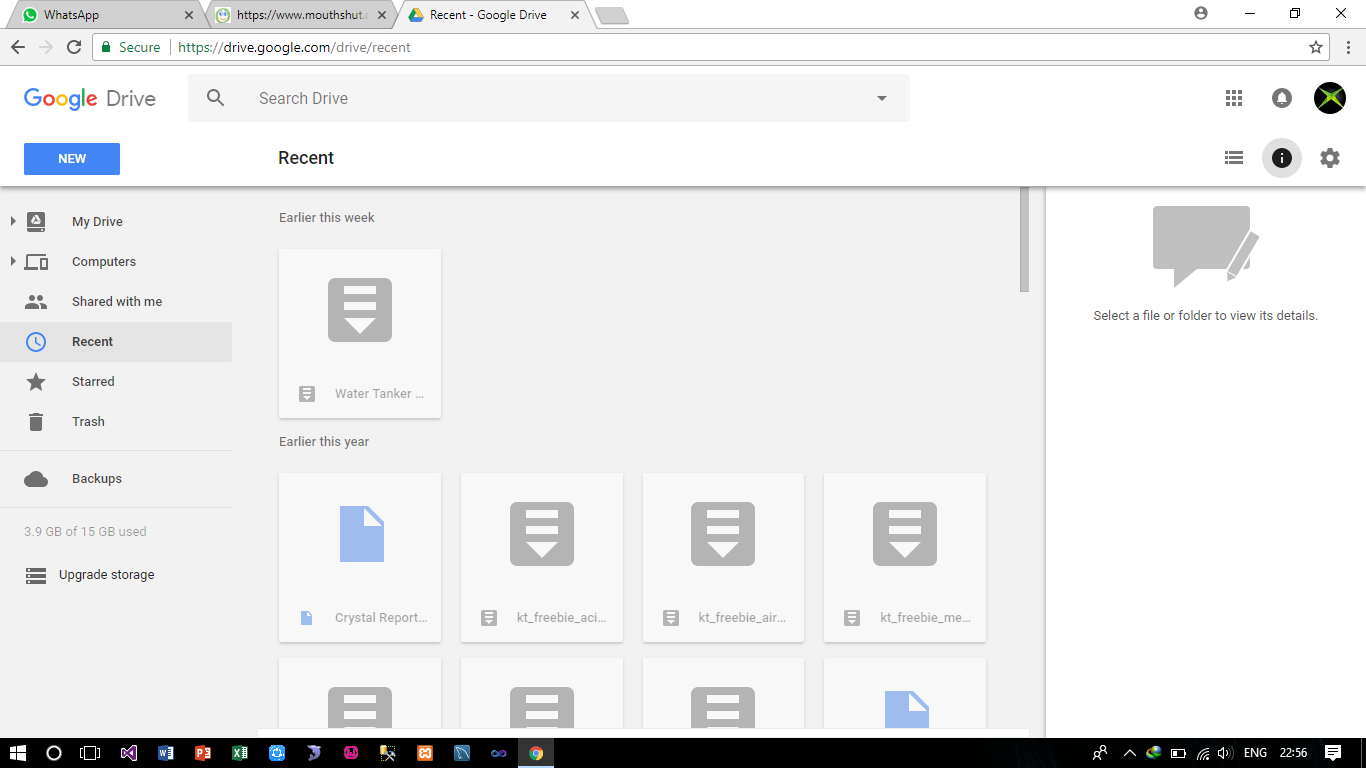Expand the My Drive folder tree
This screenshot has height=768, width=1366.
tap(13, 221)
